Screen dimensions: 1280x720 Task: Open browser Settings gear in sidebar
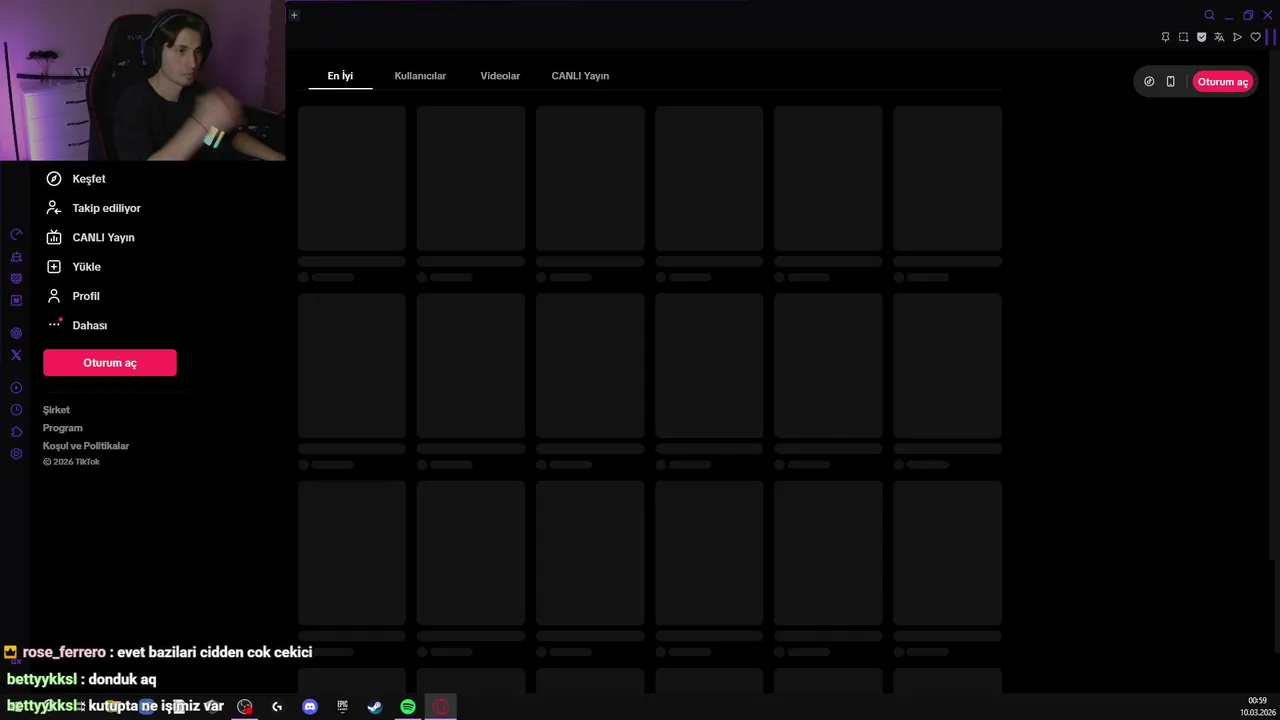click(x=16, y=454)
